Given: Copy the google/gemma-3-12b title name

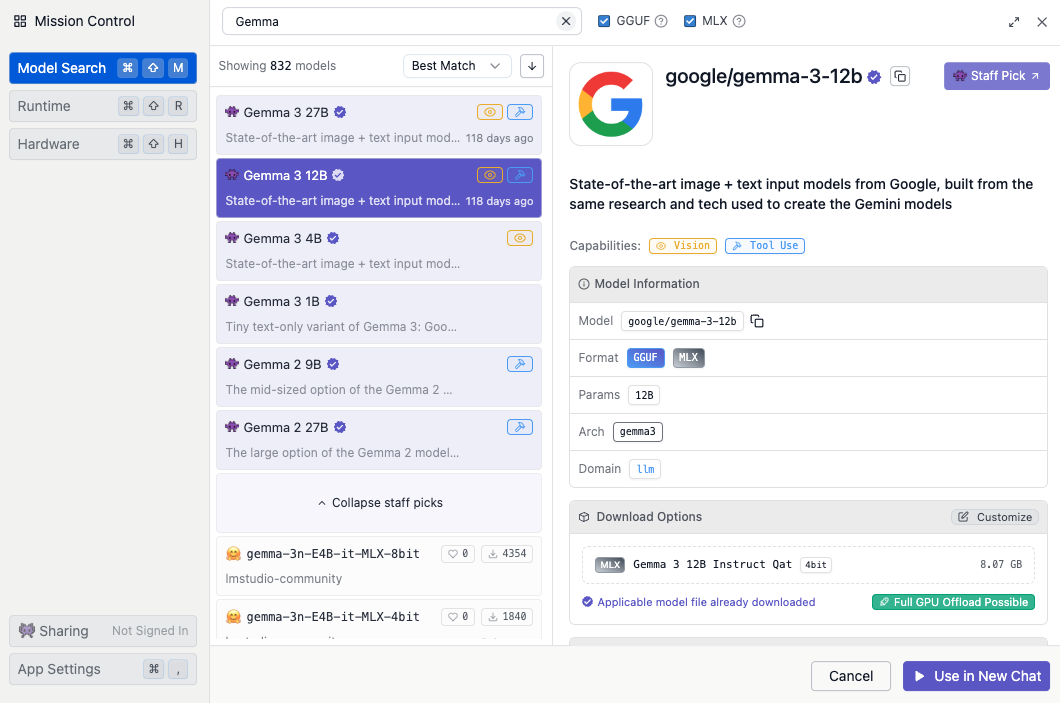Looking at the screenshot, I should point(900,76).
